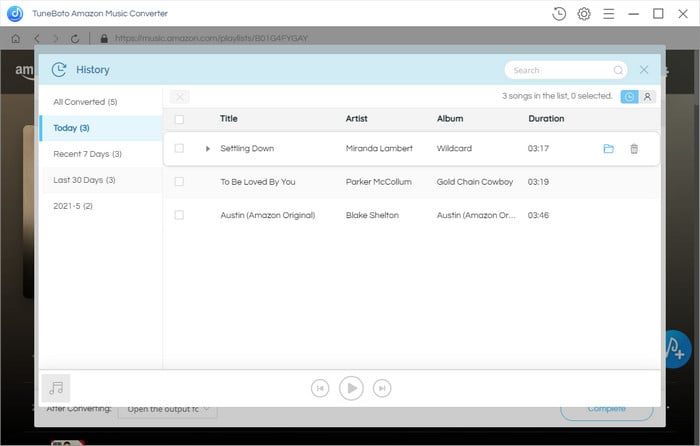
Task: Click the address bar URL
Action: (x=211, y=38)
